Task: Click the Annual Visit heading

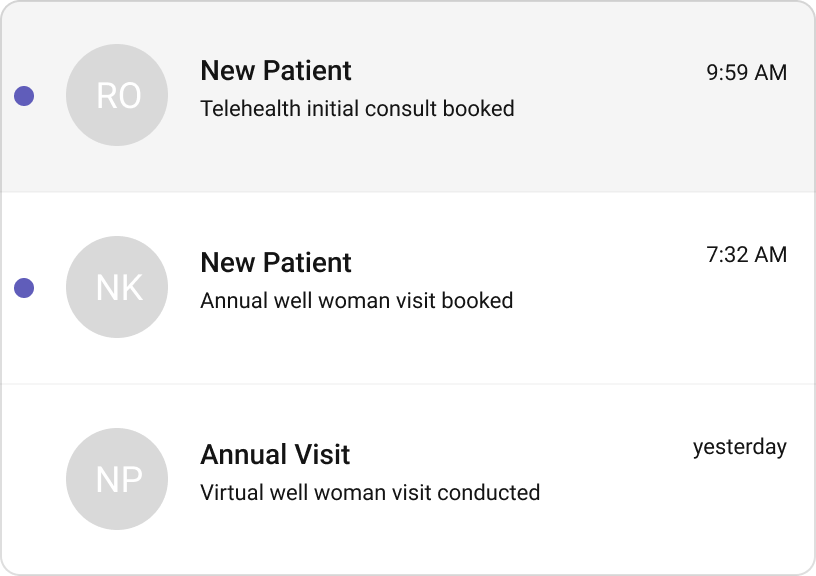Action: click(x=275, y=455)
